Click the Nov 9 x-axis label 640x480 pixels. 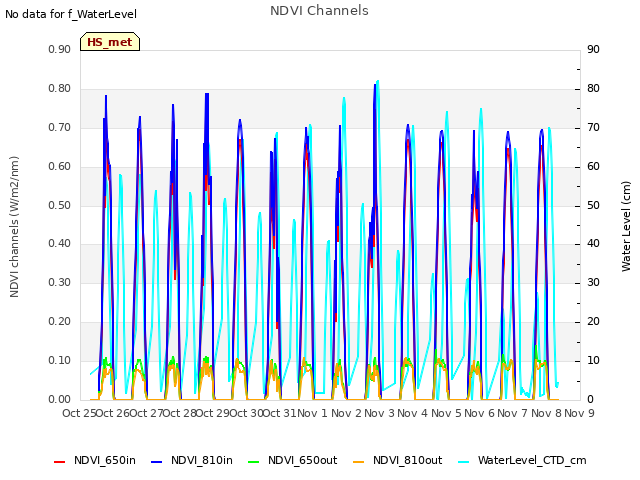(579, 413)
